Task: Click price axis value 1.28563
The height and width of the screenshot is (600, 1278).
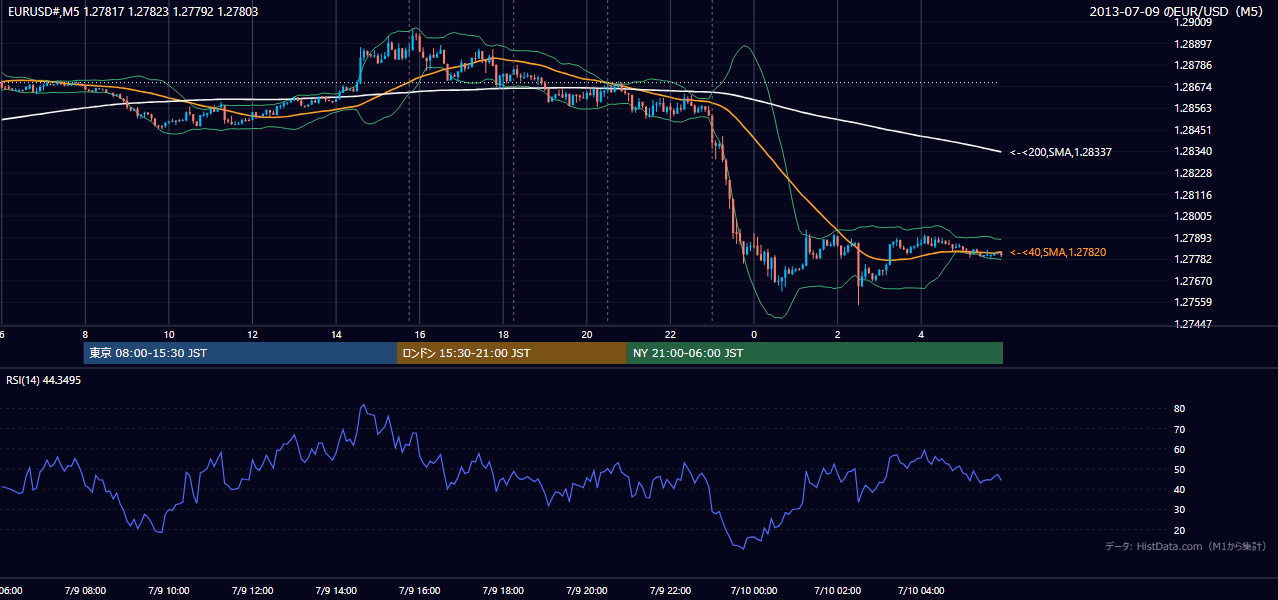Action: (1192, 108)
